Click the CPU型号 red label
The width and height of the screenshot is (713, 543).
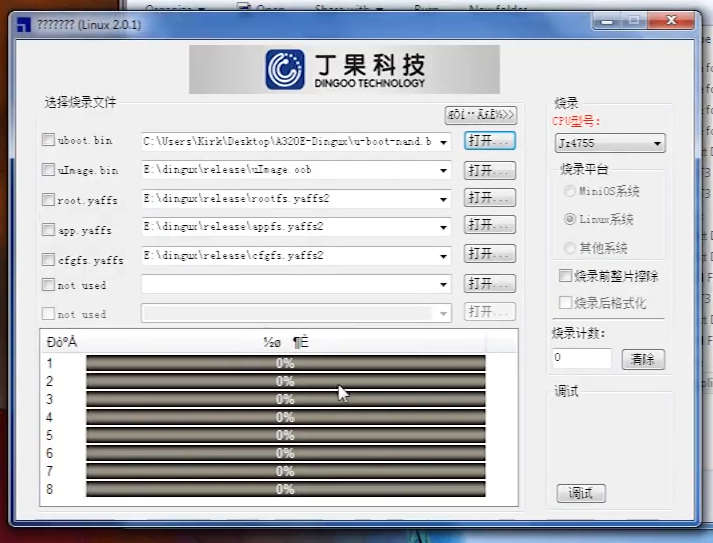coord(576,121)
